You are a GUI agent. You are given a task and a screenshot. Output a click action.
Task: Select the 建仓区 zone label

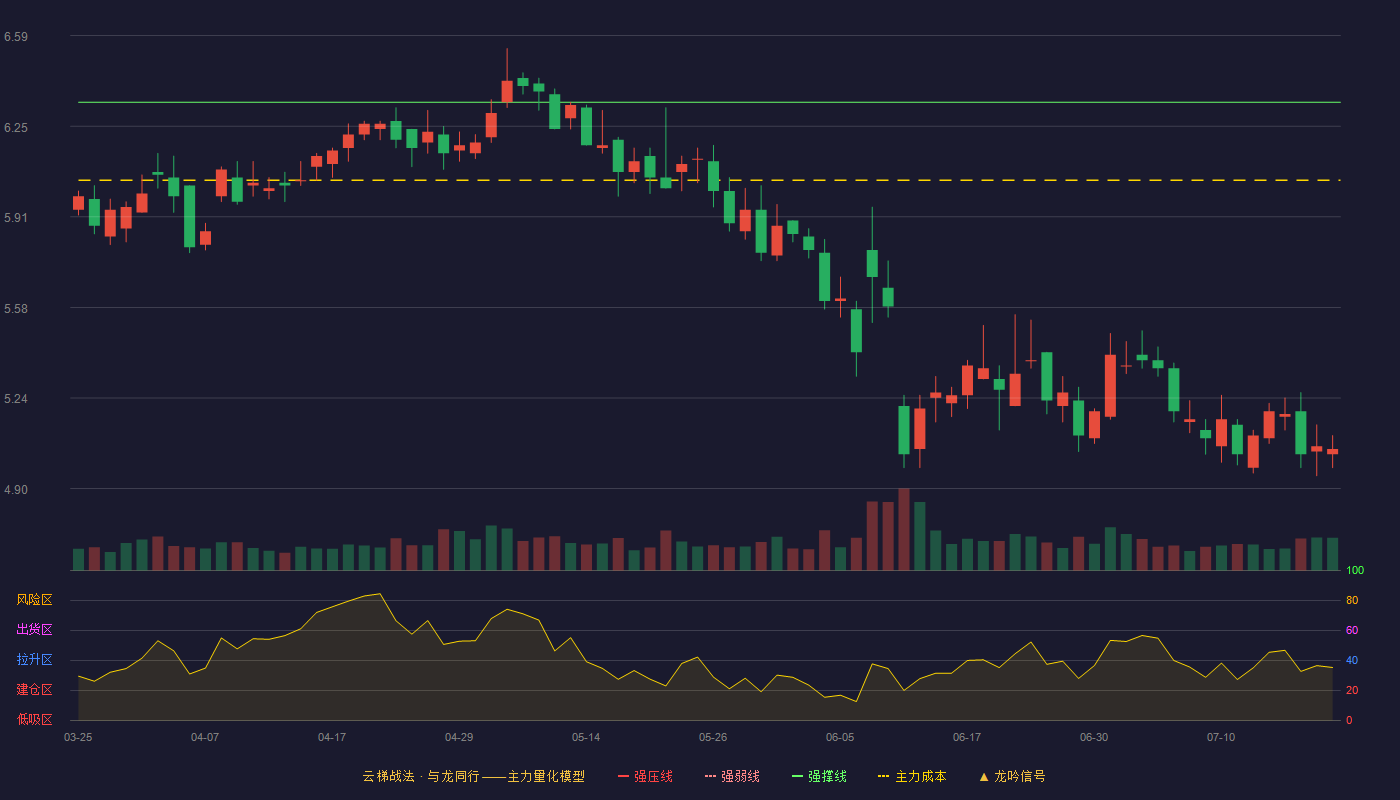coord(34,690)
